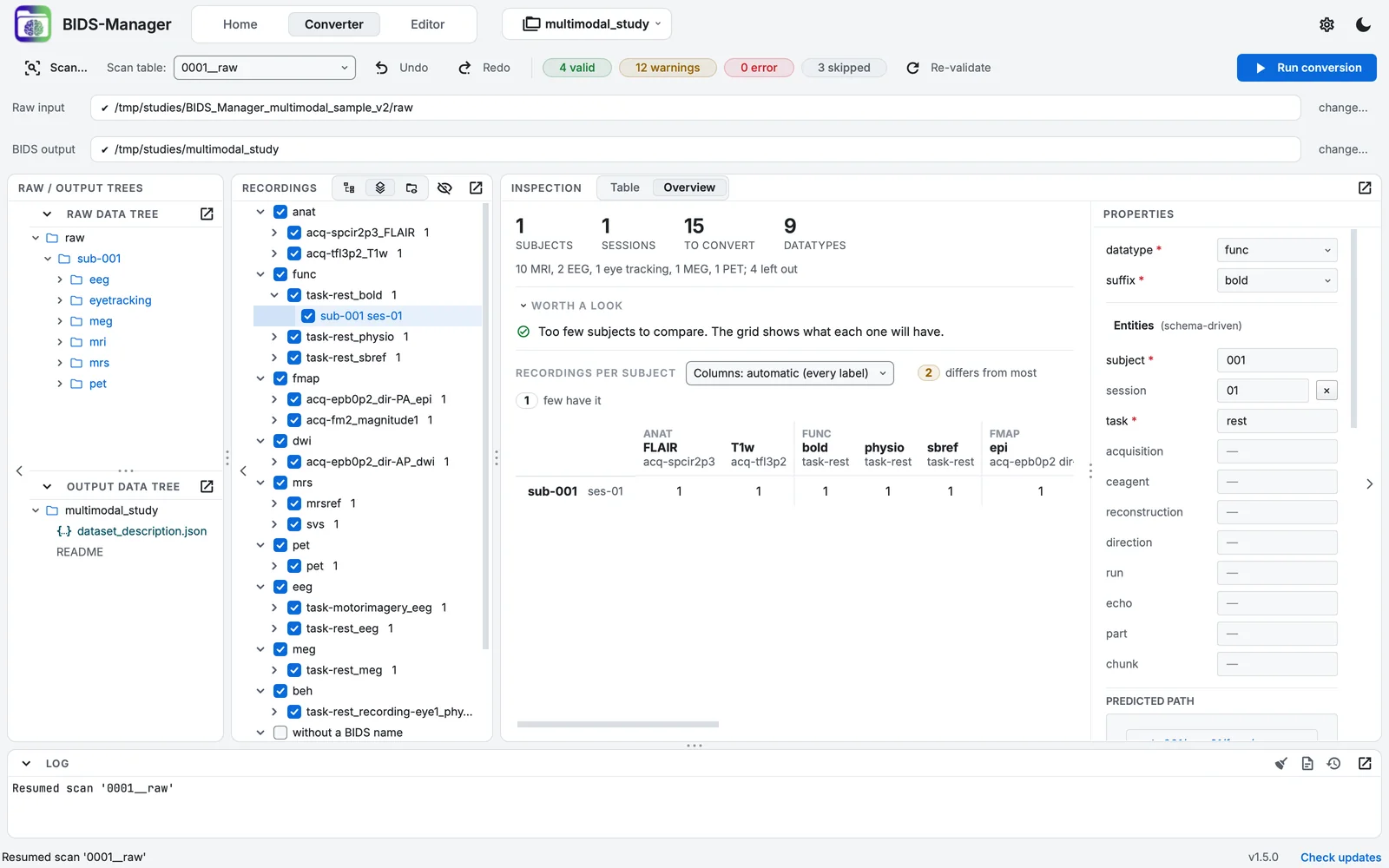Uncheck acq-epb0p2_dir-AP_dwi checkbox
Screen dimensions: 1389x868
coord(294,462)
